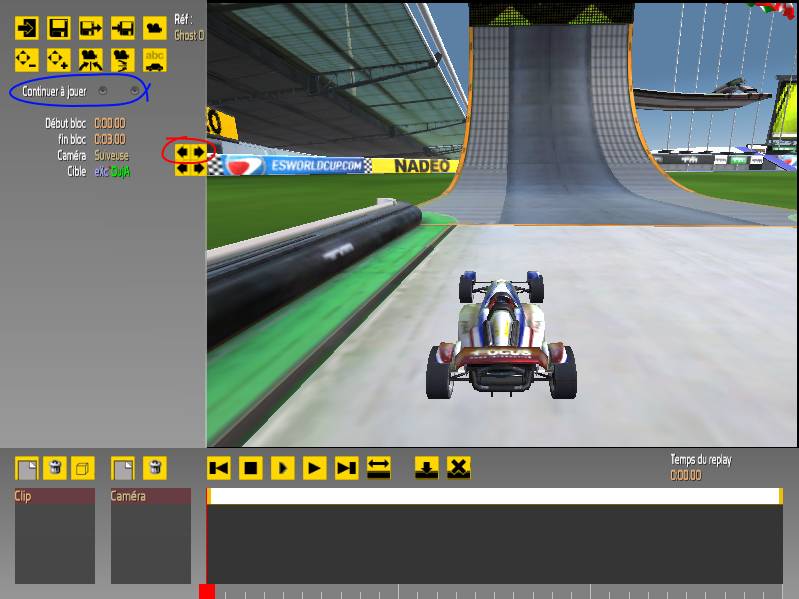Jump to start of timeline
Image resolution: width=799 pixels, height=599 pixels.
pyautogui.click(x=219, y=468)
